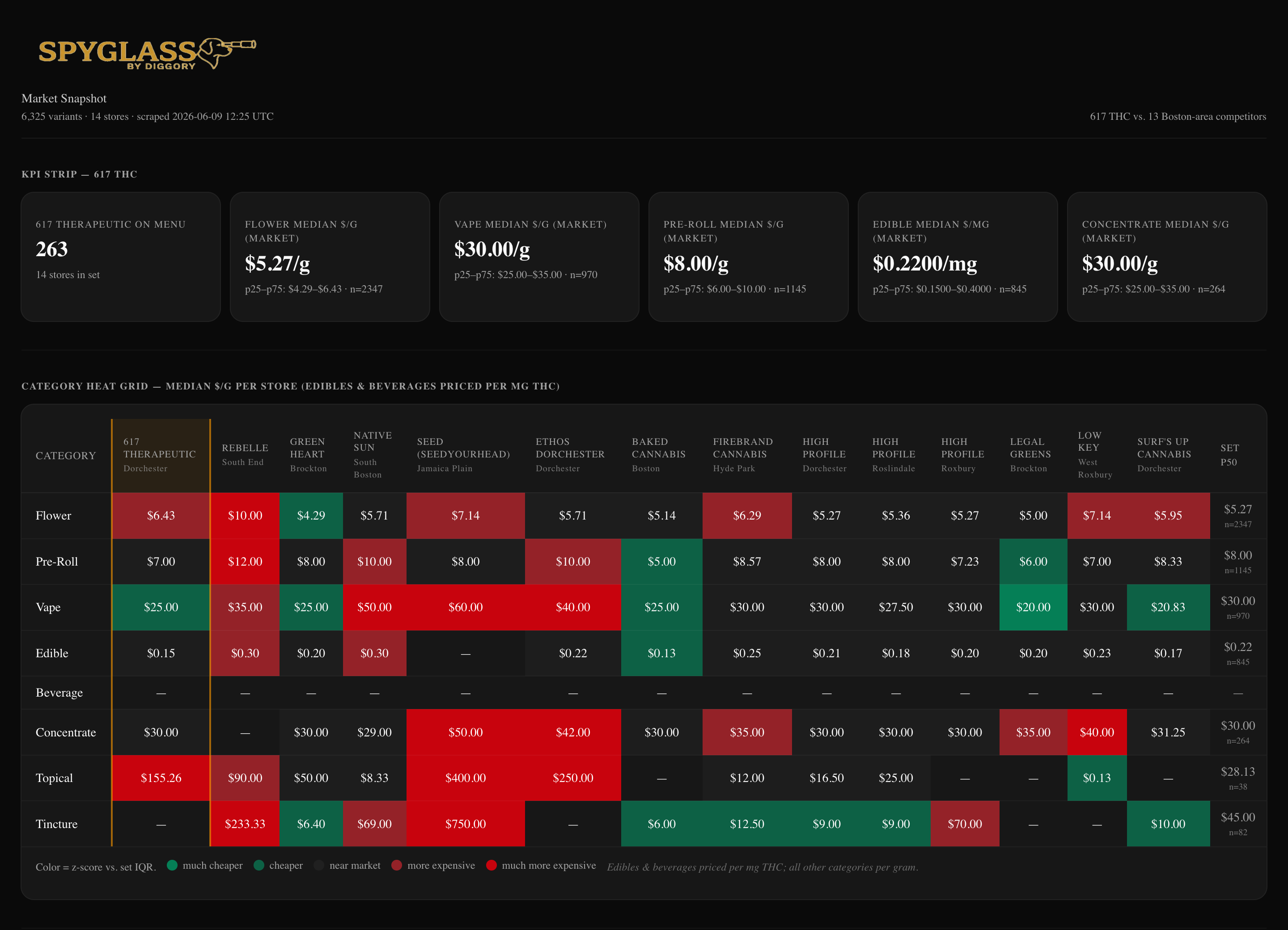Click Legal Greens' $20.00 Vape cell
Image resolution: width=1288 pixels, height=930 pixels.
[x=1033, y=607]
